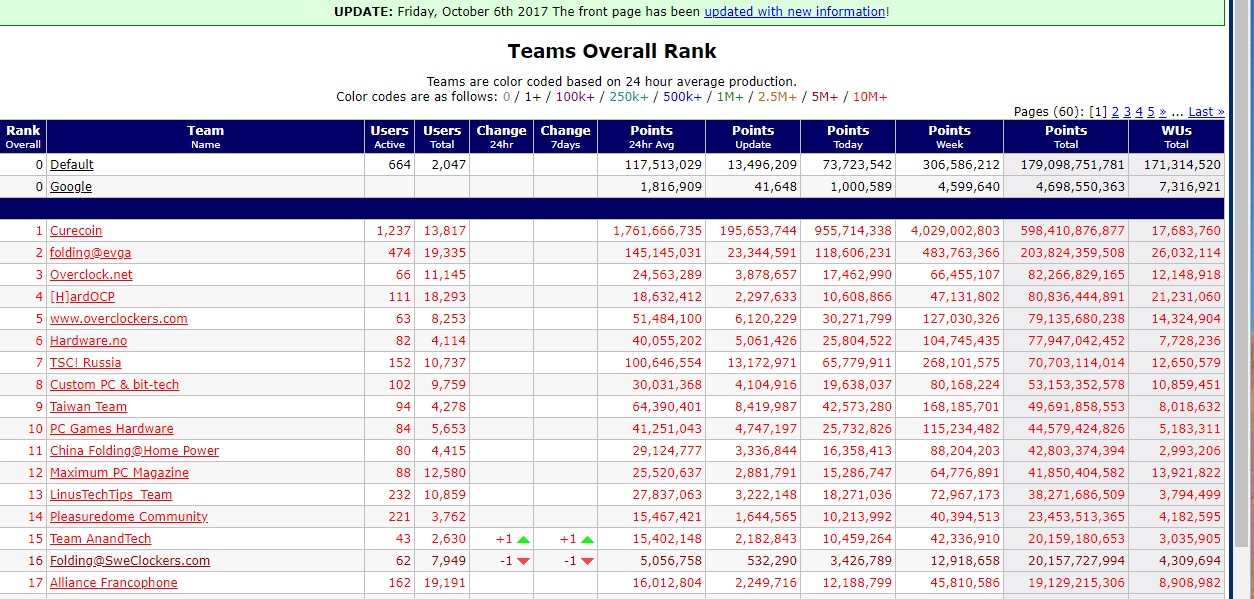Click the 10M+ color code label
The width and height of the screenshot is (1254, 599).
pos(870,97)
